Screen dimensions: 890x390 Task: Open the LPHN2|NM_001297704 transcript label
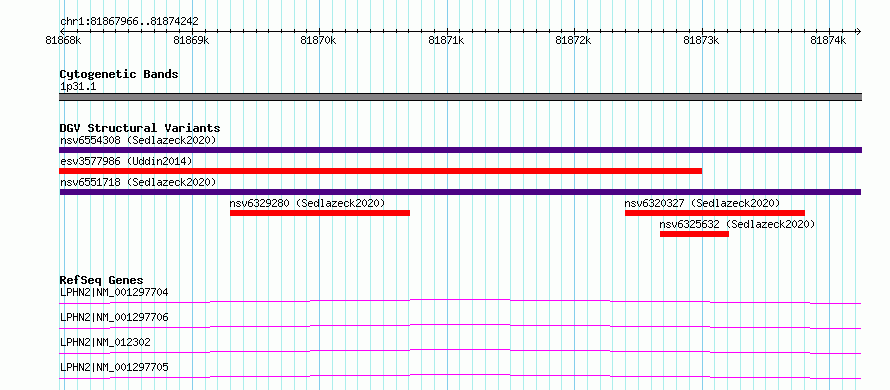(114, 293)
